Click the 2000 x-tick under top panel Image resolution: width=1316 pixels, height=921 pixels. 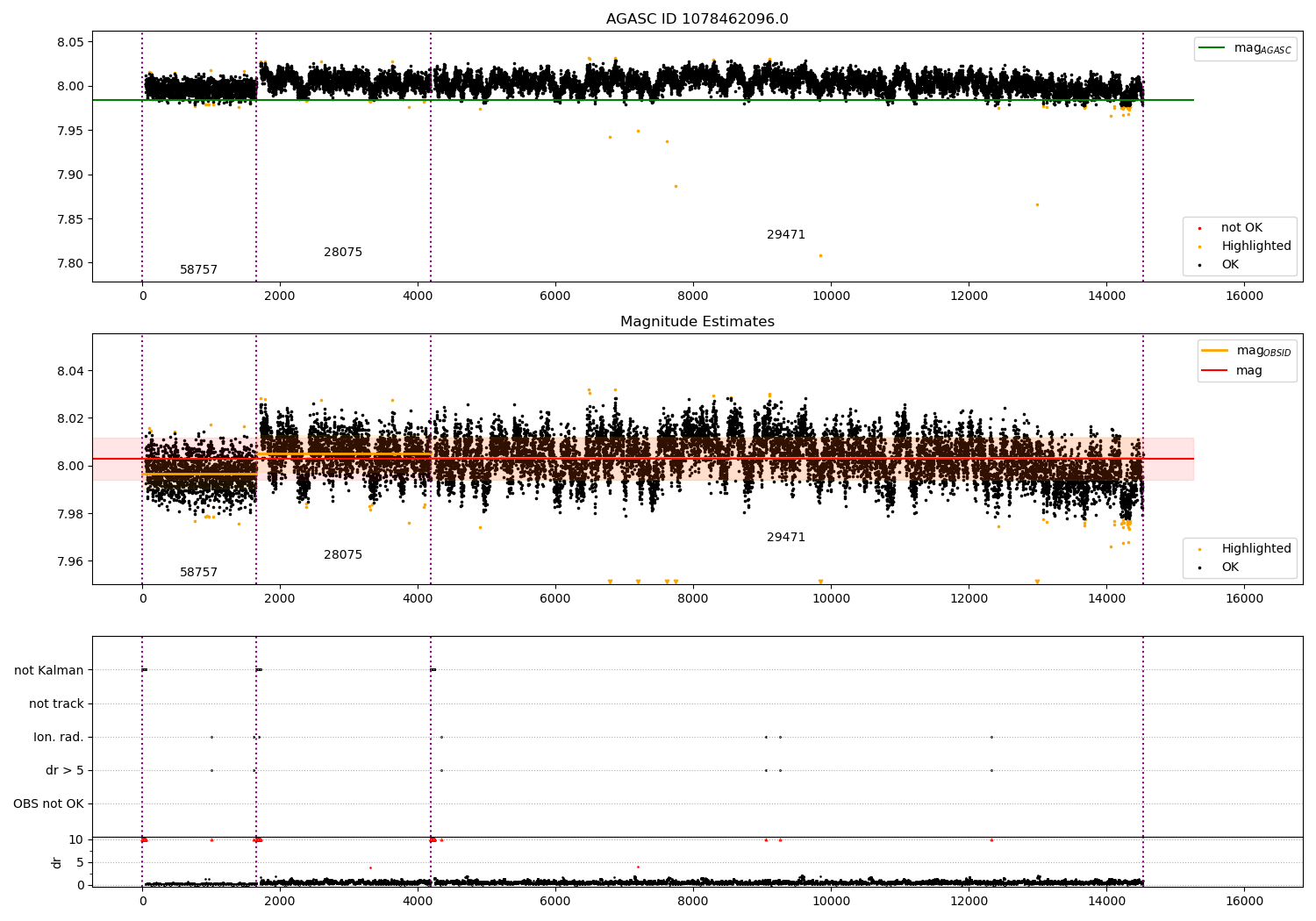280,296
